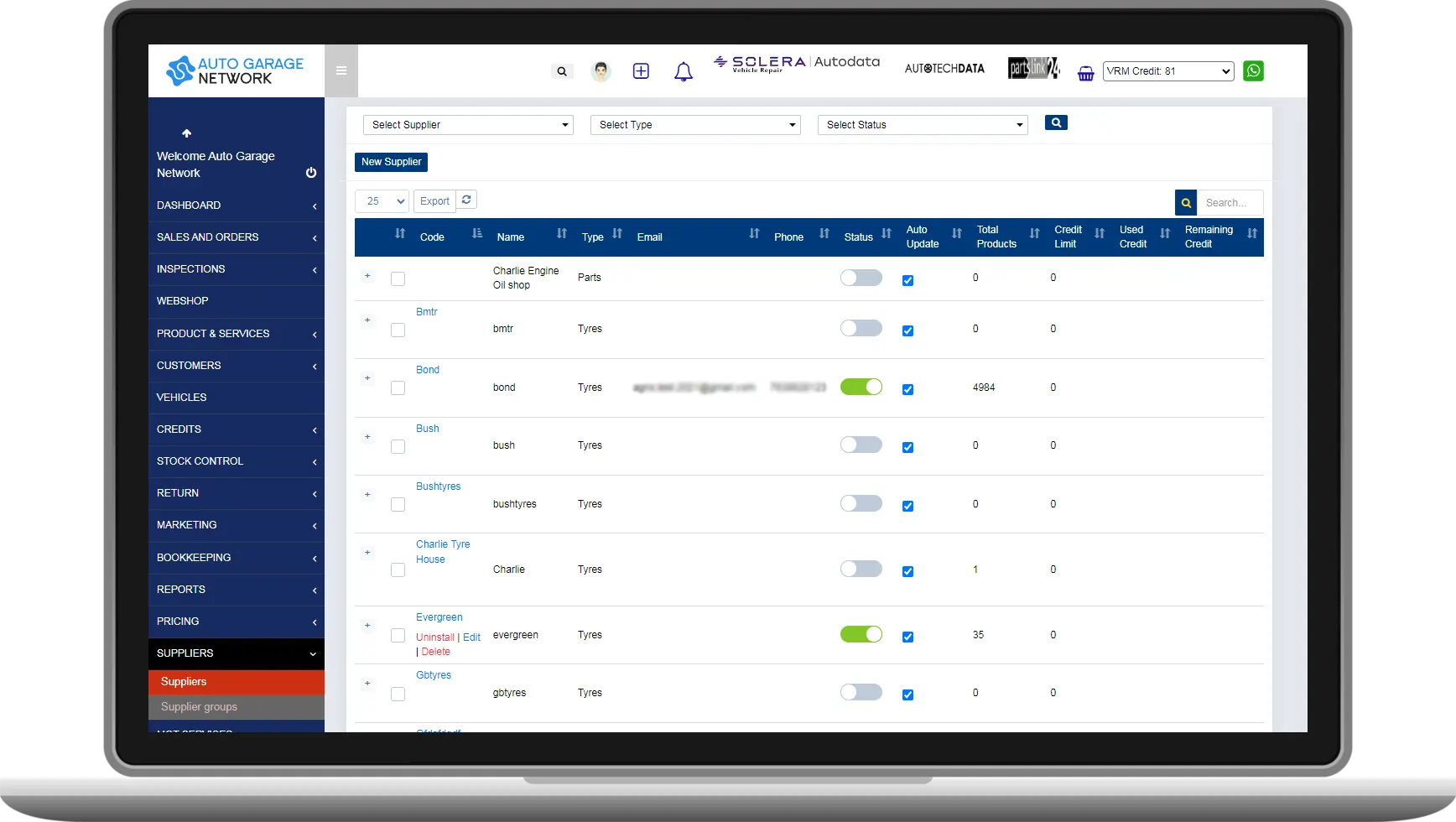Open notifications bell
Viewport: 1456px width, 822px height.
point(684,71)
